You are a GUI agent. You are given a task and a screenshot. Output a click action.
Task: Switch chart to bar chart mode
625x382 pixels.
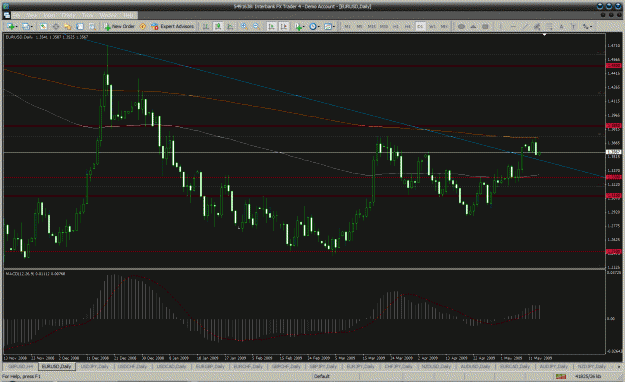(x=206, y=26)
